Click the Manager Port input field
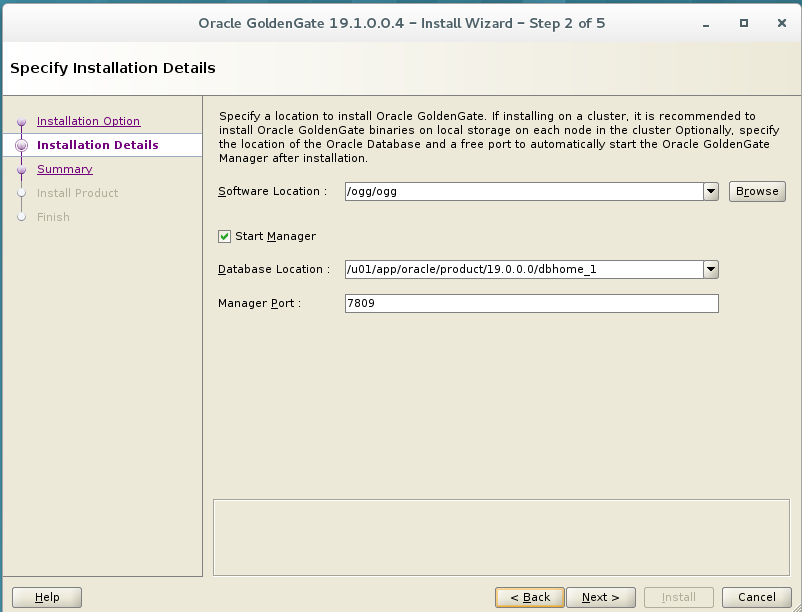 [x=531, y=303]
